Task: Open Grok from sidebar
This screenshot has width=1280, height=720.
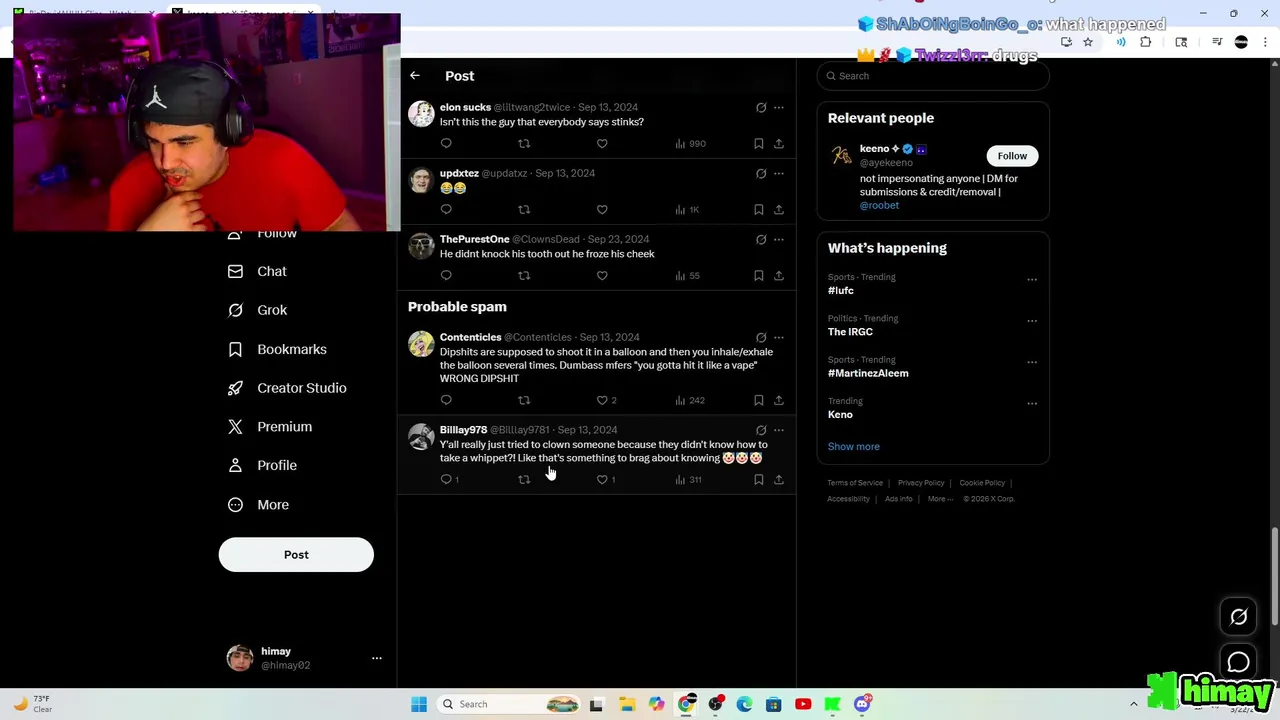Action: click(x=257, y=310)
